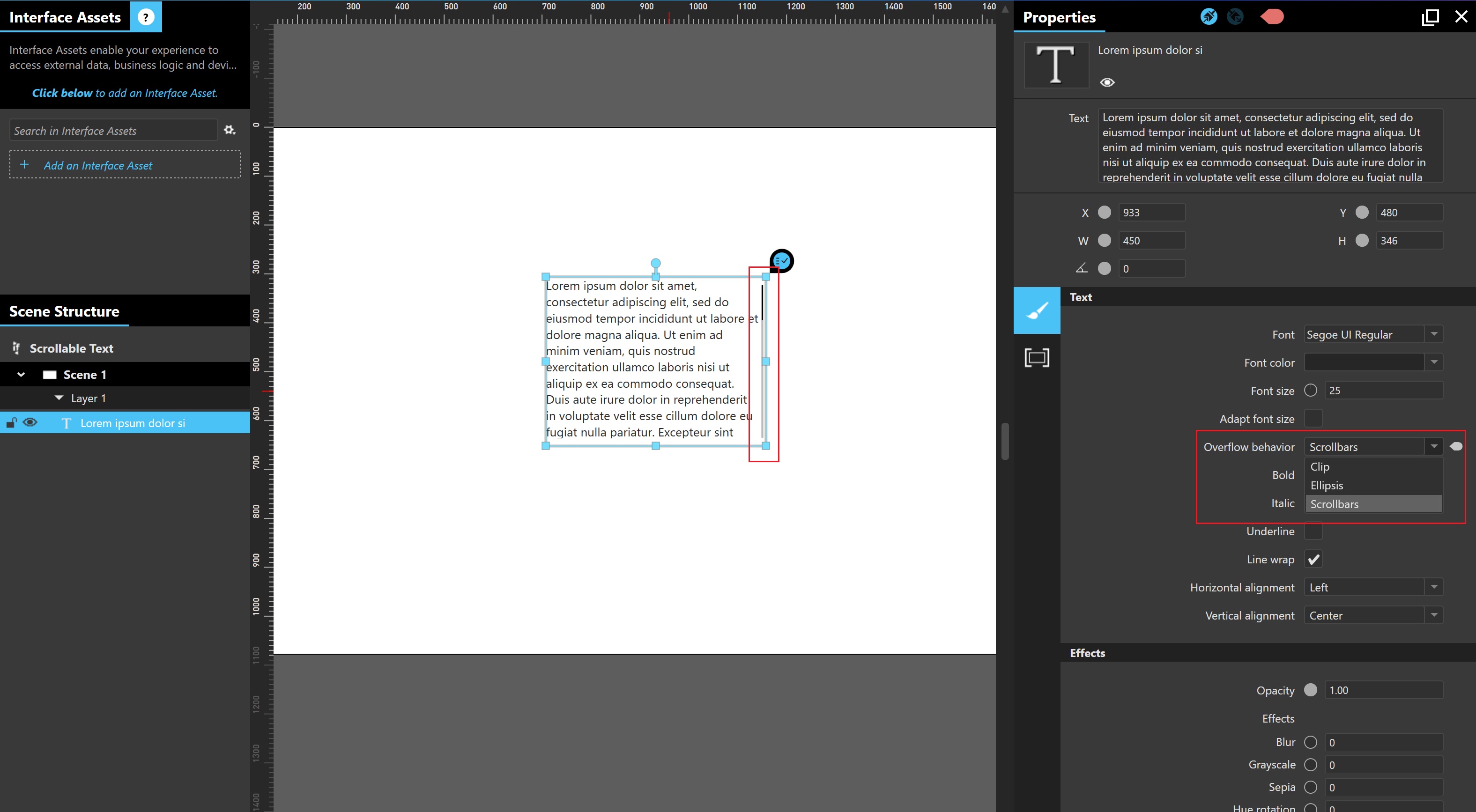Click the darkened reverse plug icon next to it
Screen dimensions: 1476x812
(x=1236, y=16)
